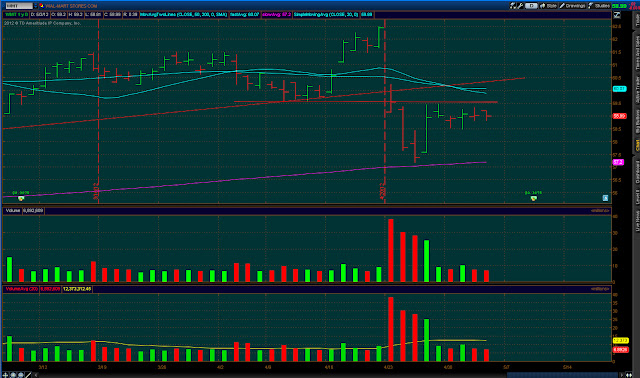
Task: Click the magenta slow average line
Action: coord(245,179)
